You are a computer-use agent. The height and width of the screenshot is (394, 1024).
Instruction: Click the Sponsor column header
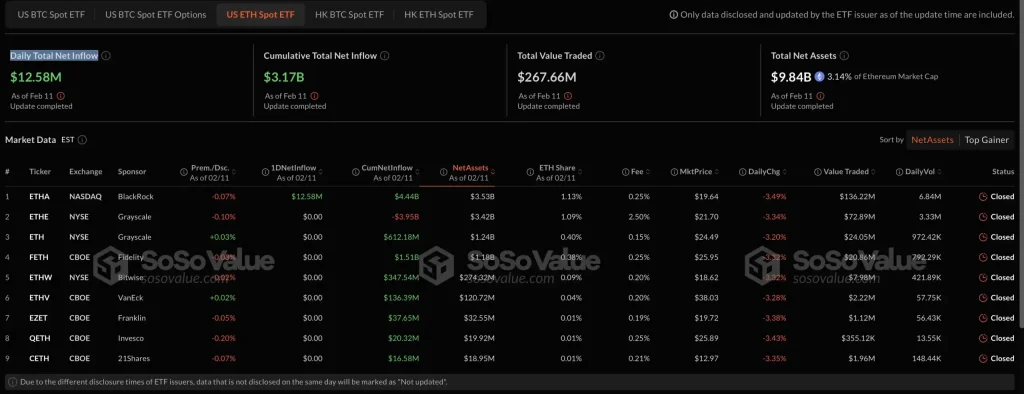coord(132,172)
